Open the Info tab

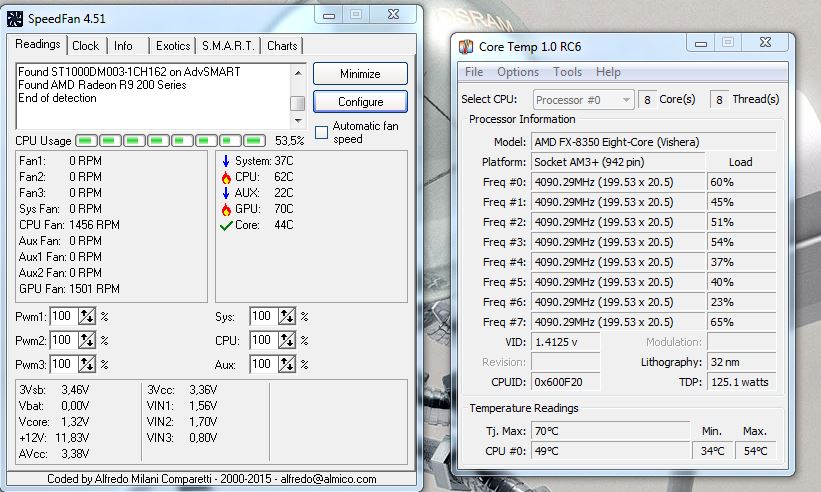pos(123,46)
